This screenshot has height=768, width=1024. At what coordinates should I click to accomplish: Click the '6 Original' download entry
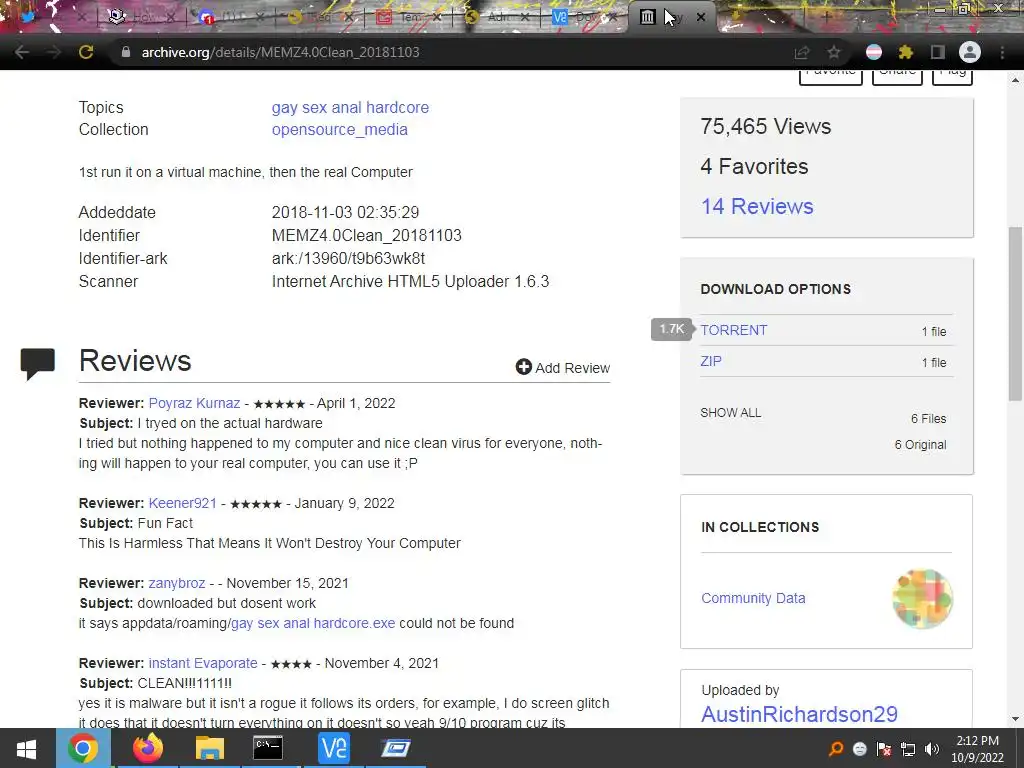click(920, 445)
